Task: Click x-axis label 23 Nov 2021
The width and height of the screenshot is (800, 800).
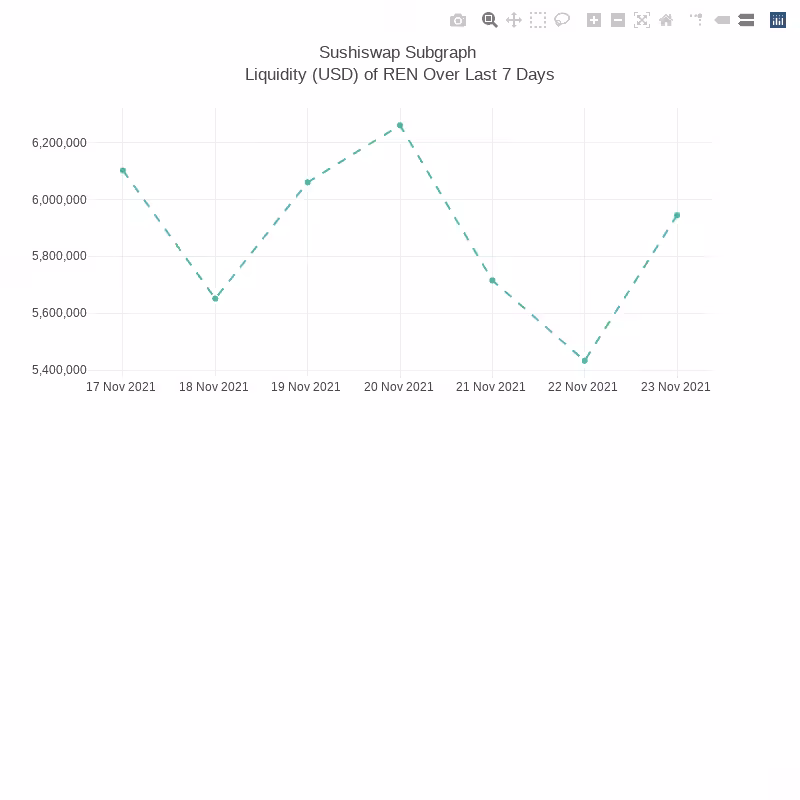Action: [676, 387]
